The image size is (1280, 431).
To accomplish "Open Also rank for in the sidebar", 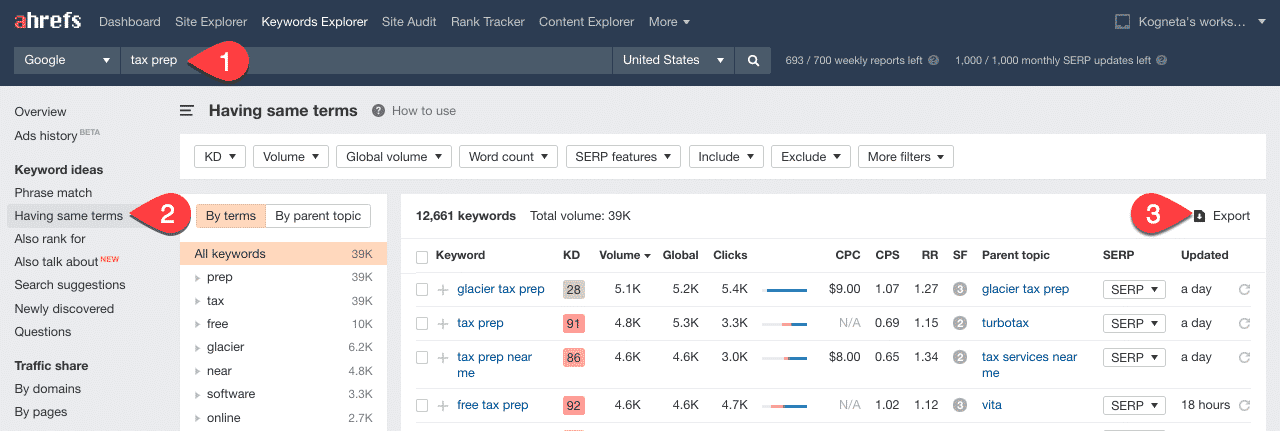I will 50,238.
